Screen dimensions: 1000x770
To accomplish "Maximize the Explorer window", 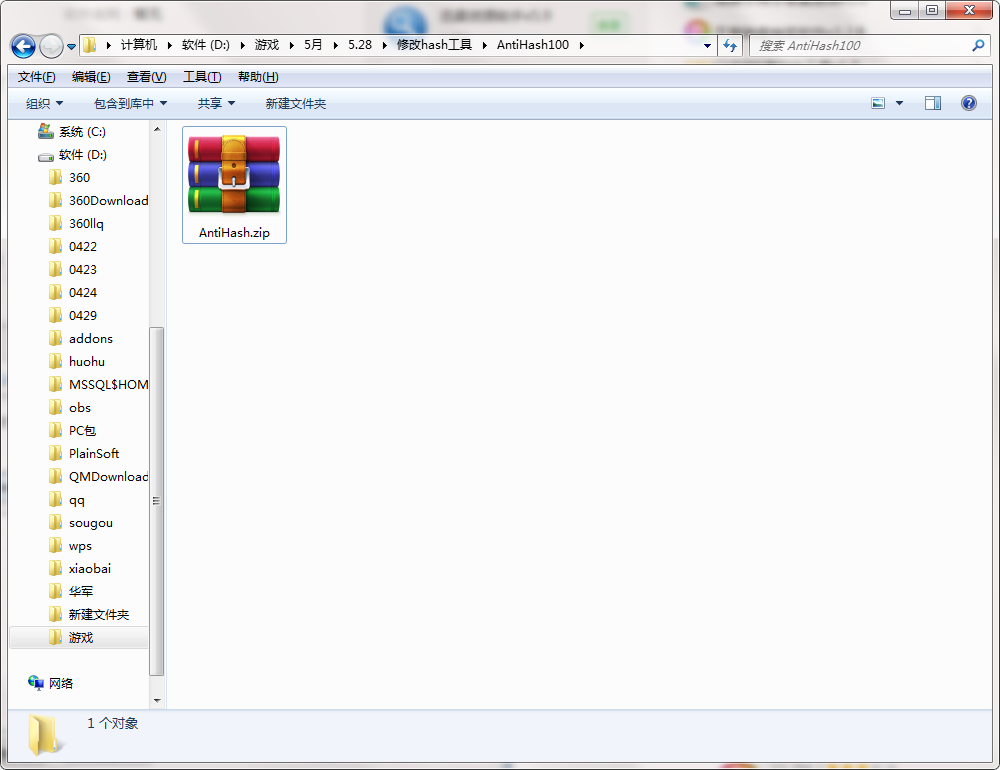I will [932, 11].
